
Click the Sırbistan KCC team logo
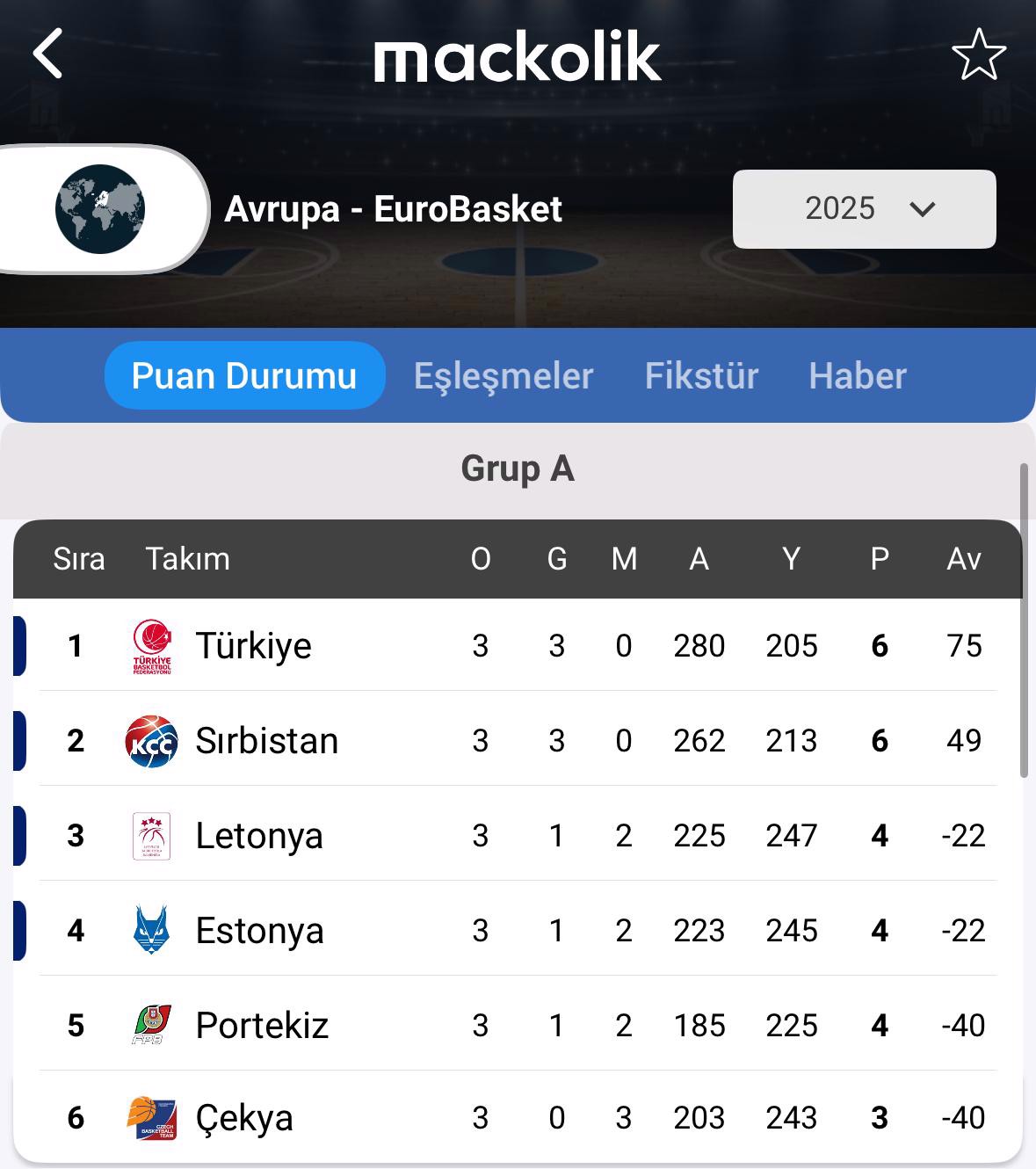(x=152, y=741)
